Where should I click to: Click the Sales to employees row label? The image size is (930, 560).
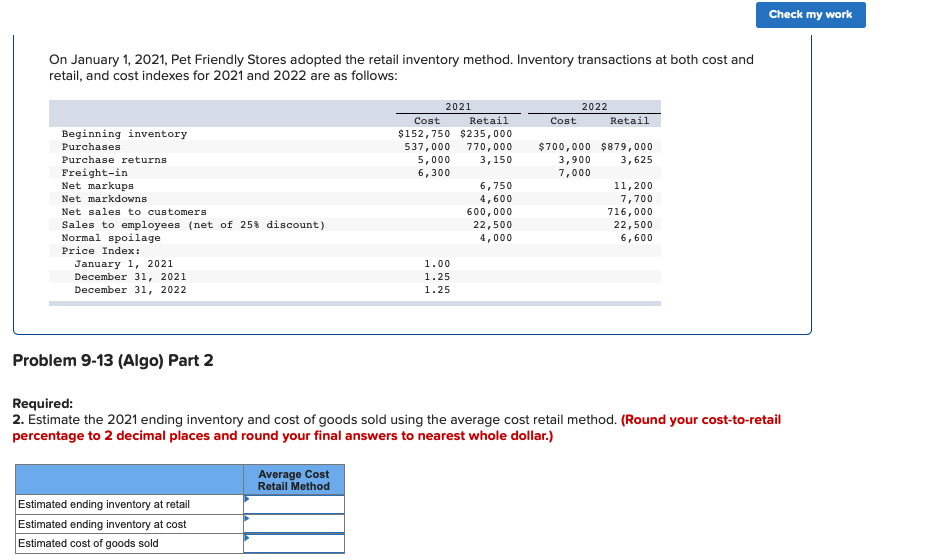[193, 225]
